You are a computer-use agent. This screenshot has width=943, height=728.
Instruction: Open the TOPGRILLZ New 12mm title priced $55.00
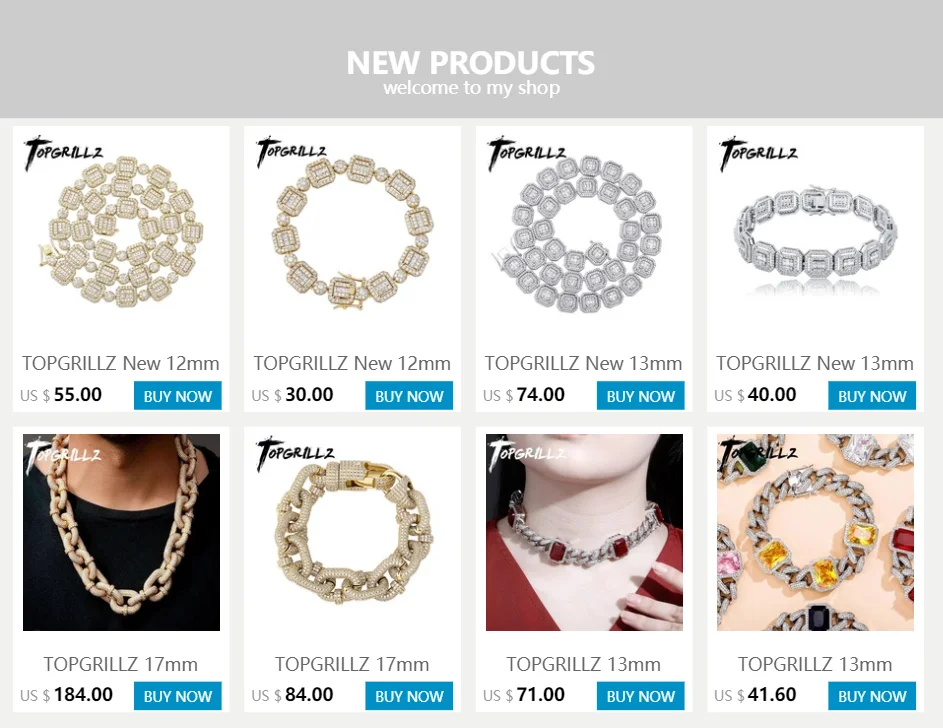(x=121, y=363)
